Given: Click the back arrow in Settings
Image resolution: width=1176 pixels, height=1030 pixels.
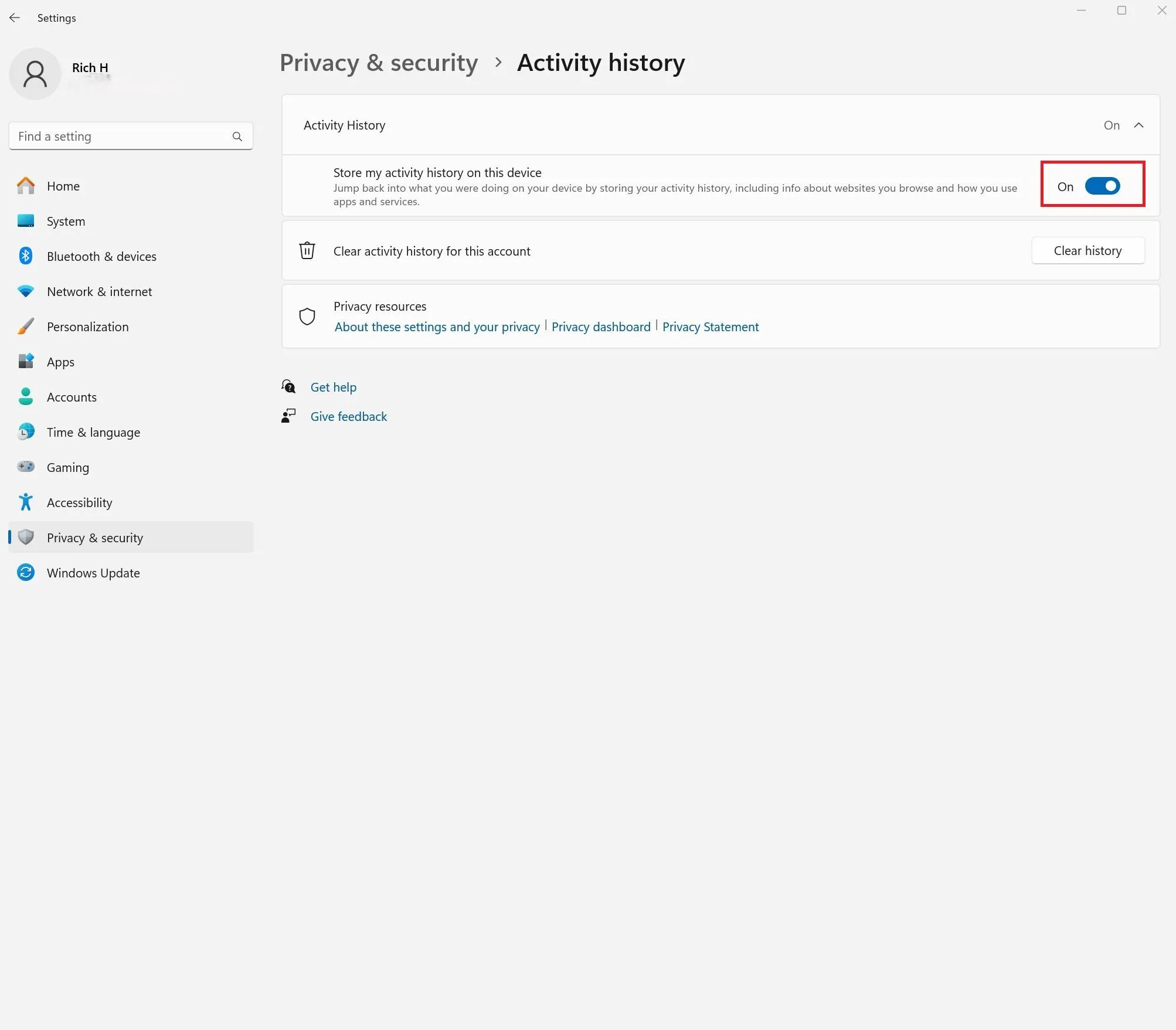Looking at the screenshot, I should click(x=15, y=18).
